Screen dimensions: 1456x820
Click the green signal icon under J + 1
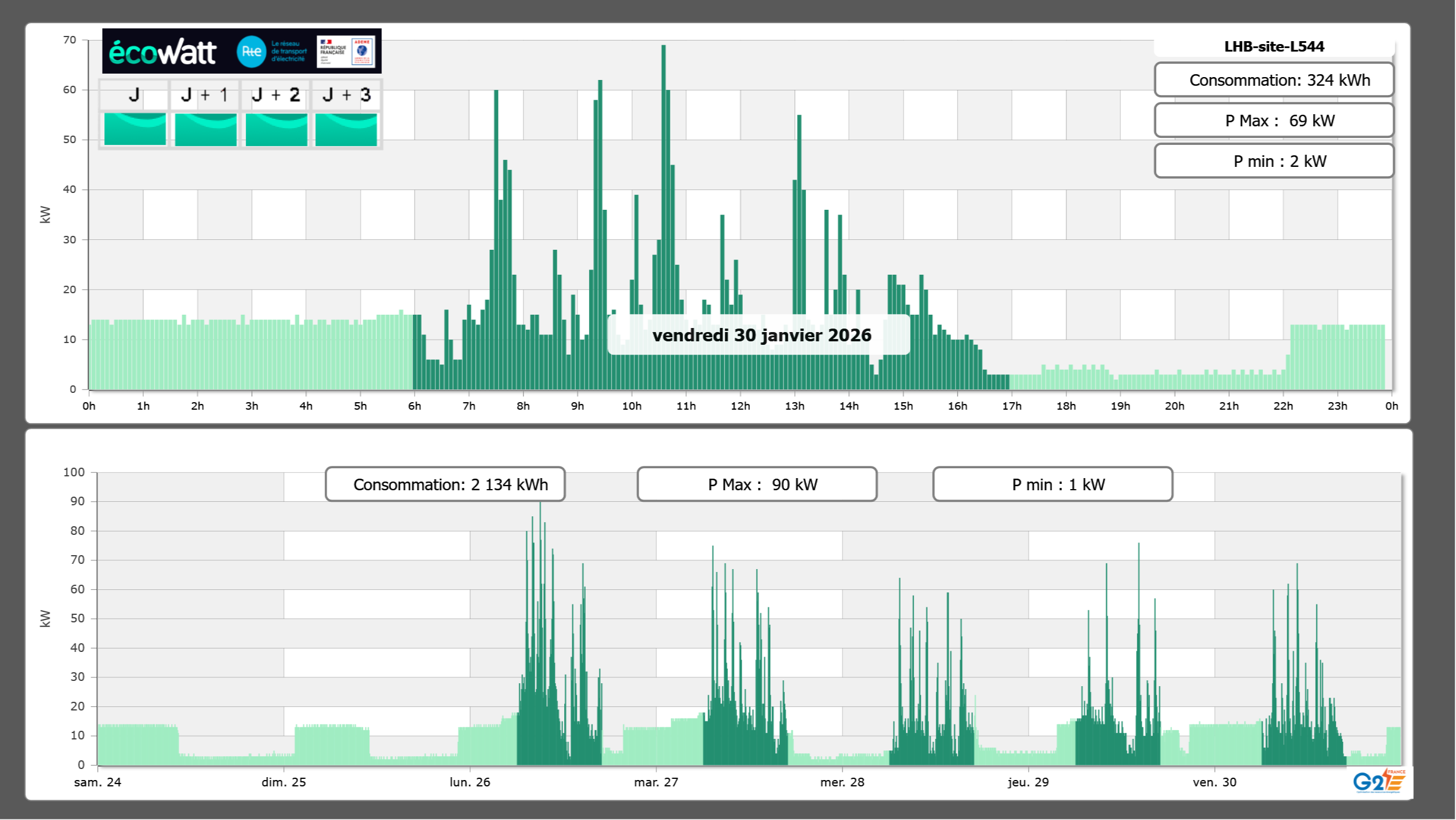[206, 129]
